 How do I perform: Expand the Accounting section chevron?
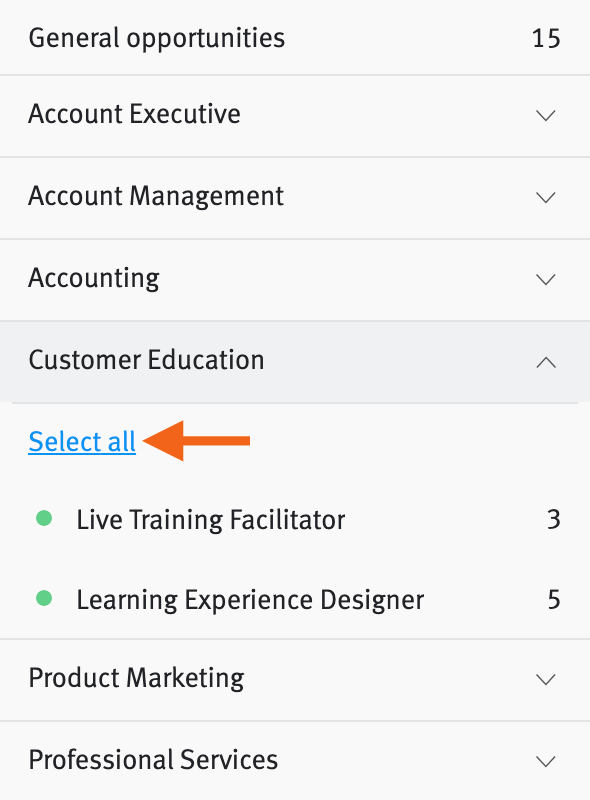click(x=546, y=280)
